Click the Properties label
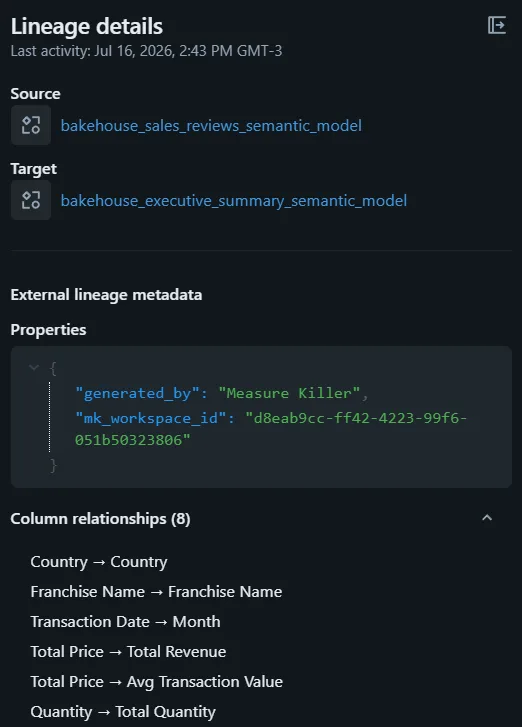The width and height of the screenshot is (522, 727). tap(48, 330)
